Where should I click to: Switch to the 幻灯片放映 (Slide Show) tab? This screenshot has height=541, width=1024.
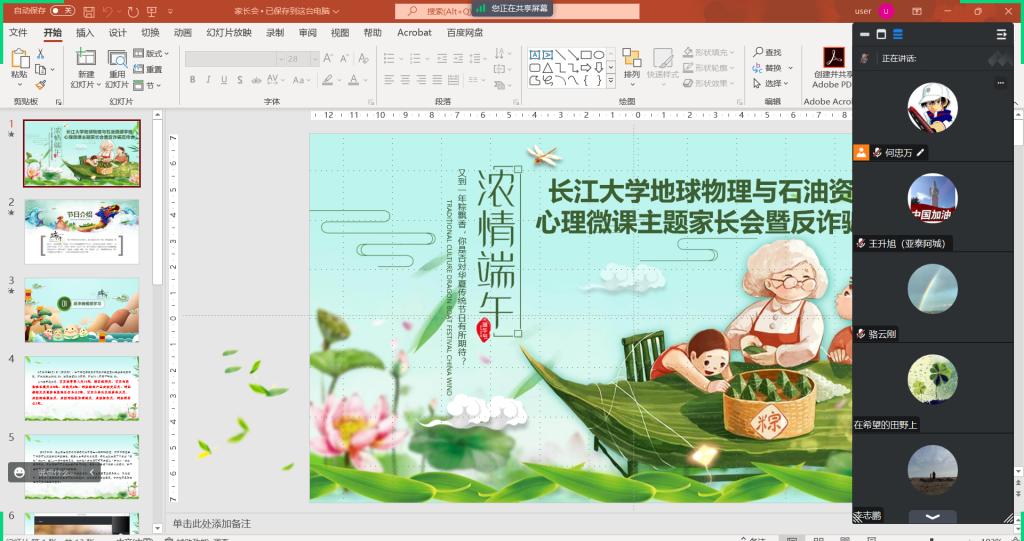[229, 33]
